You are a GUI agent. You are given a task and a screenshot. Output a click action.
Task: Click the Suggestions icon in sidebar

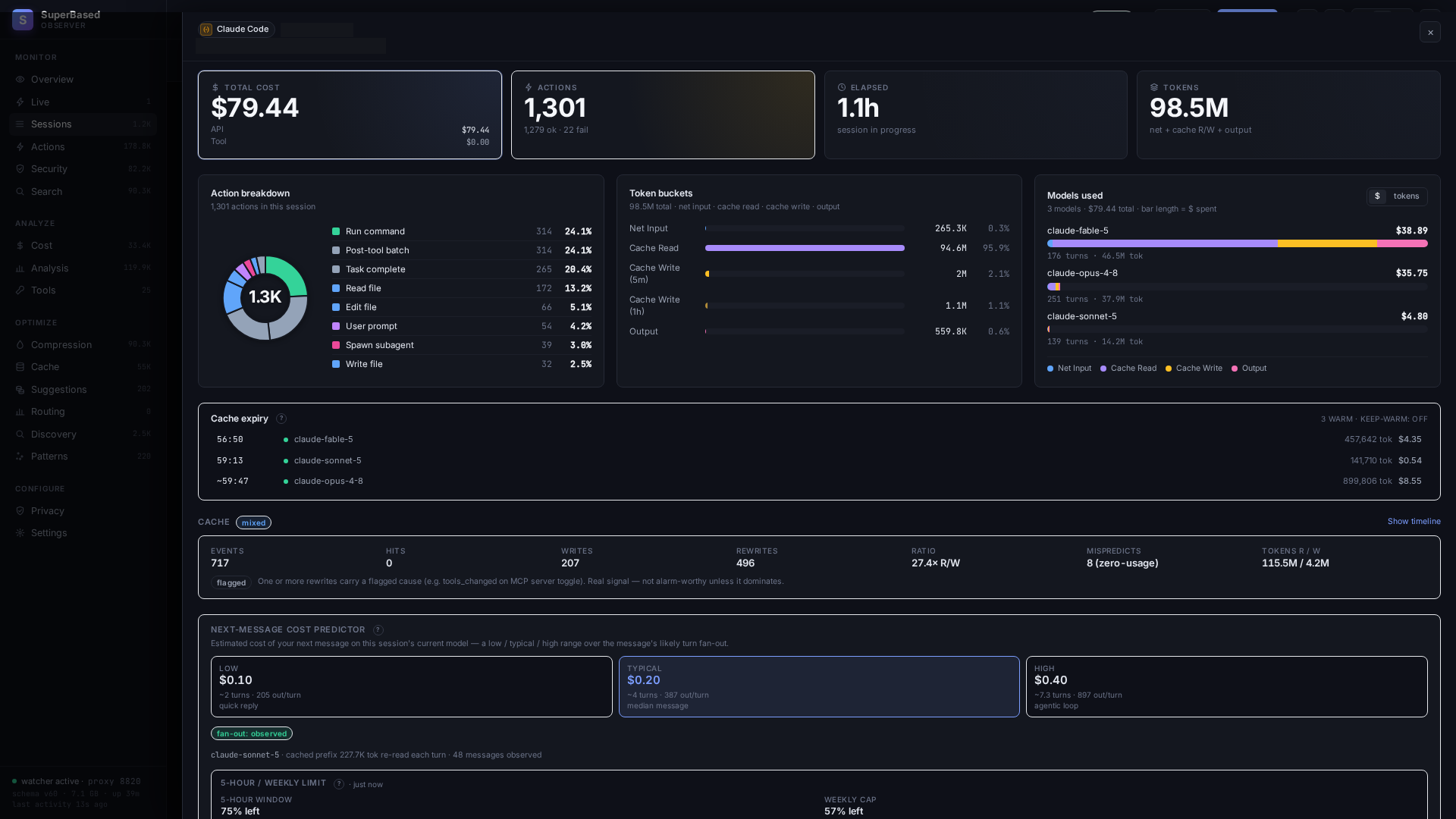coord(20,390)
